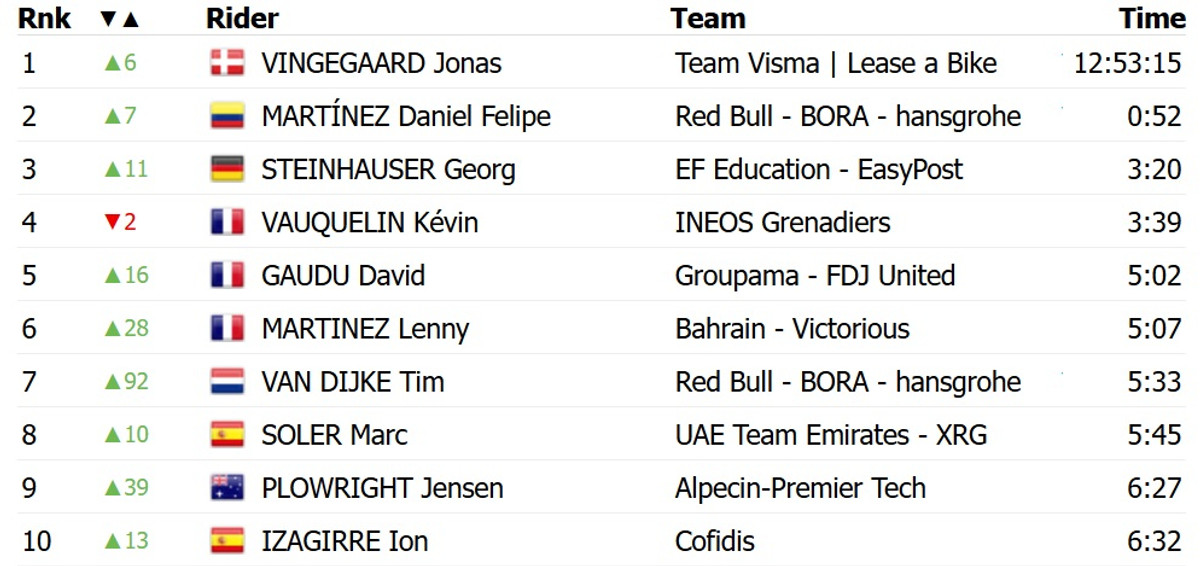The width and height of the screenshot is (1200, 566).
Task: Click the Australian flag beside Plowright
Action: click(227, 488)
